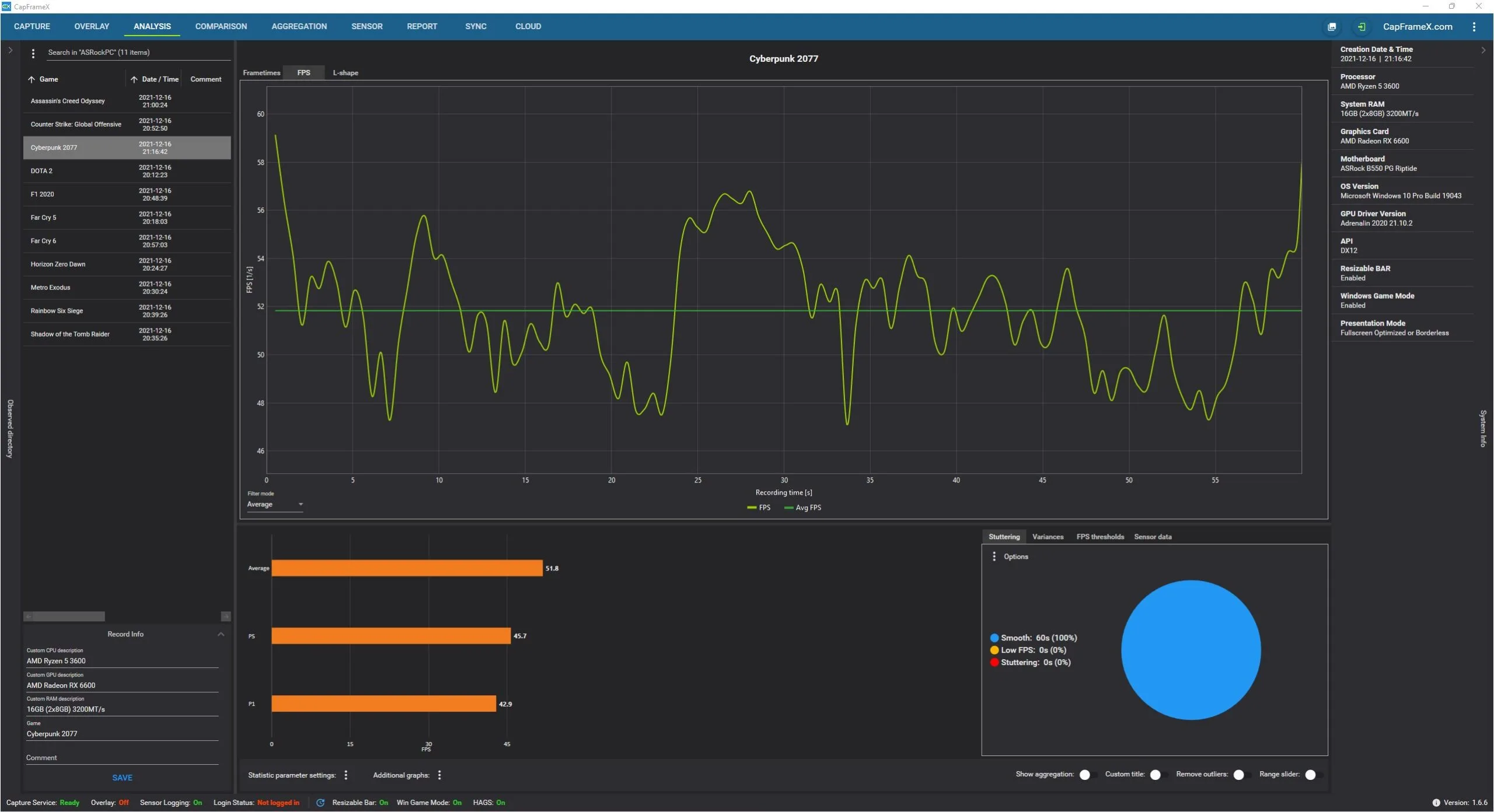Viewport: 1494px width, 812px height.
Task: Click the blue Smooth legend color swatch
Action: pyautogui.click(x=994, y=638)
